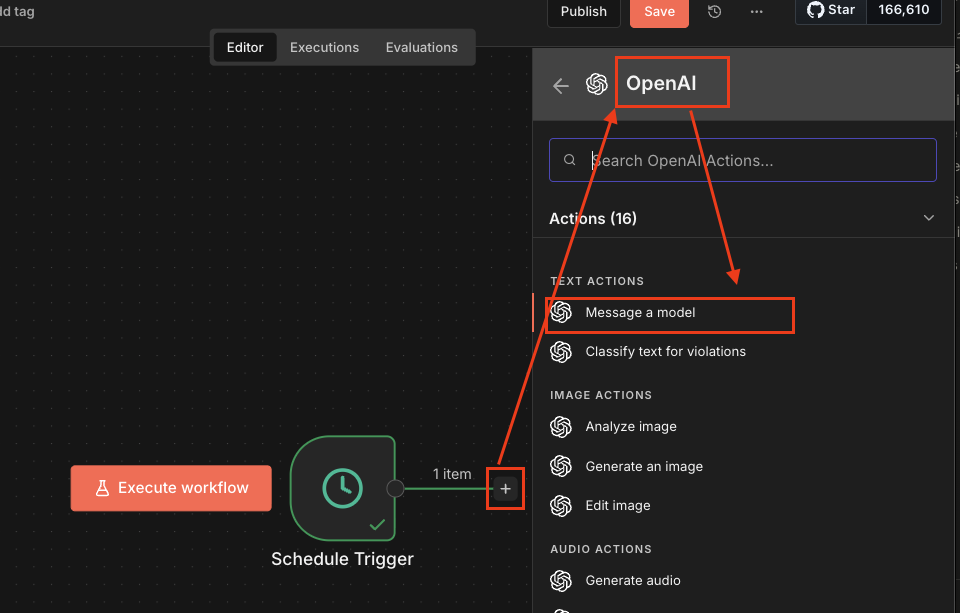Click the 1 item connection label
960x613 pixels.
click(452, 474)
